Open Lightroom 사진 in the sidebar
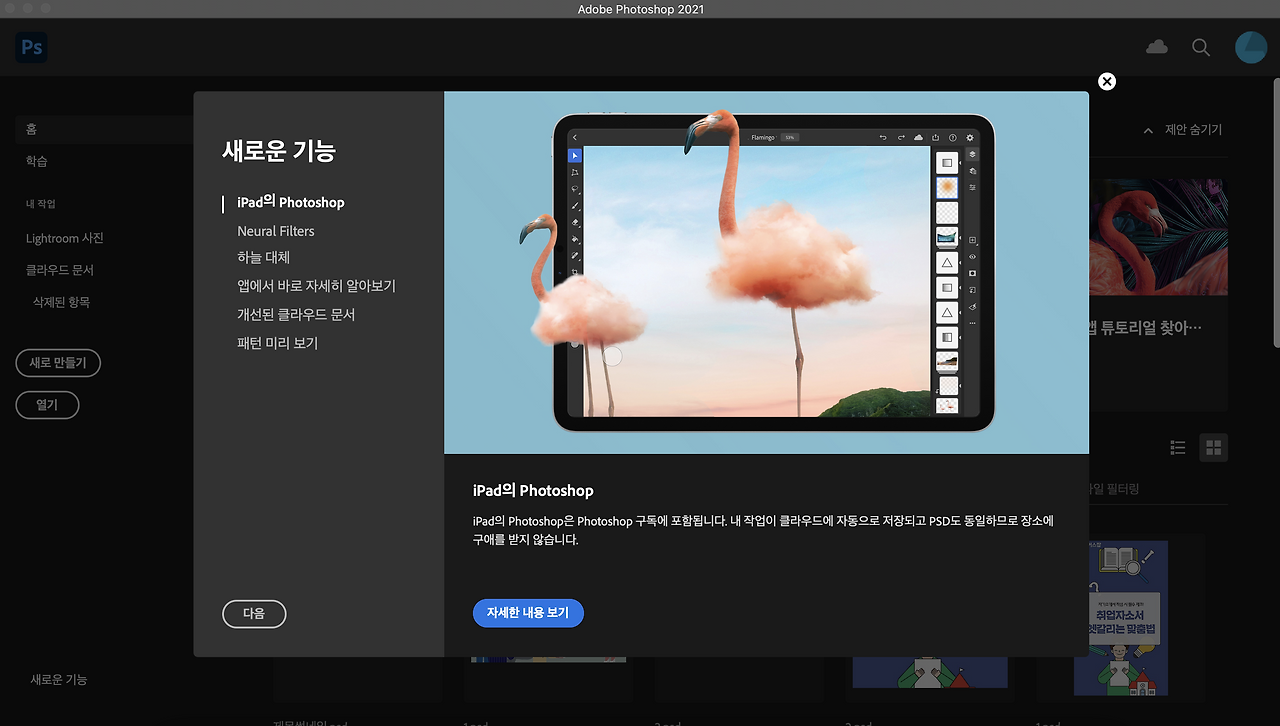Image resolution: width=1280 pixels, height=726 pixels. [65, 238]
